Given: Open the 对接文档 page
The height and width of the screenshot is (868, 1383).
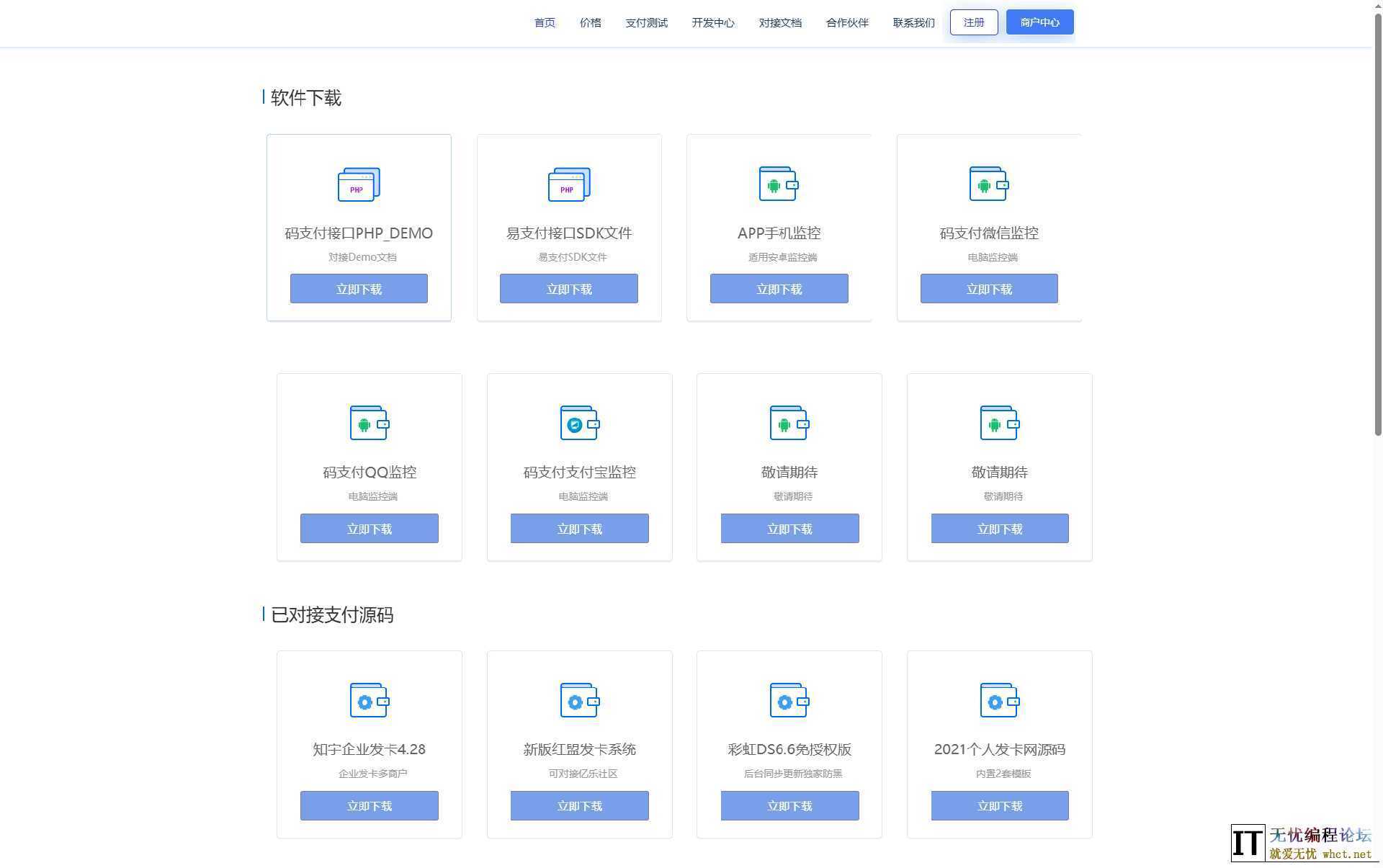Looking at the screenshot, I should click(779, 23).
